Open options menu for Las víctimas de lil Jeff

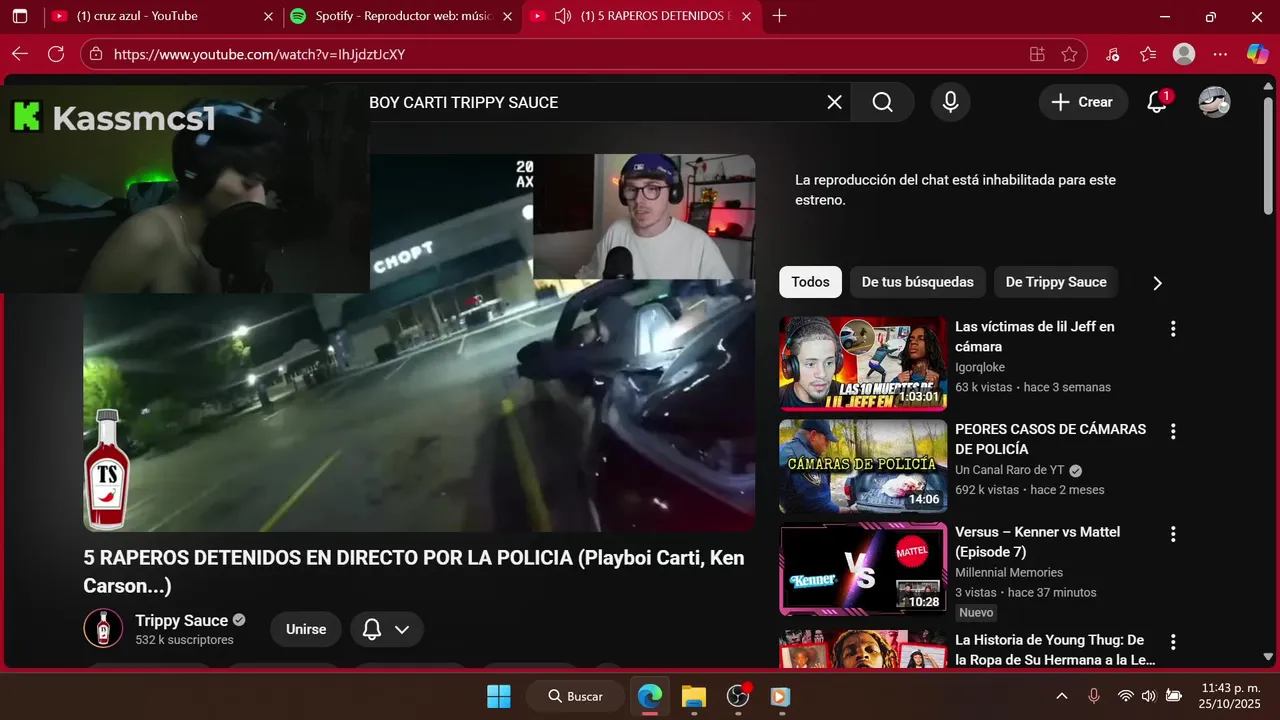click(x=1173, y=329)
